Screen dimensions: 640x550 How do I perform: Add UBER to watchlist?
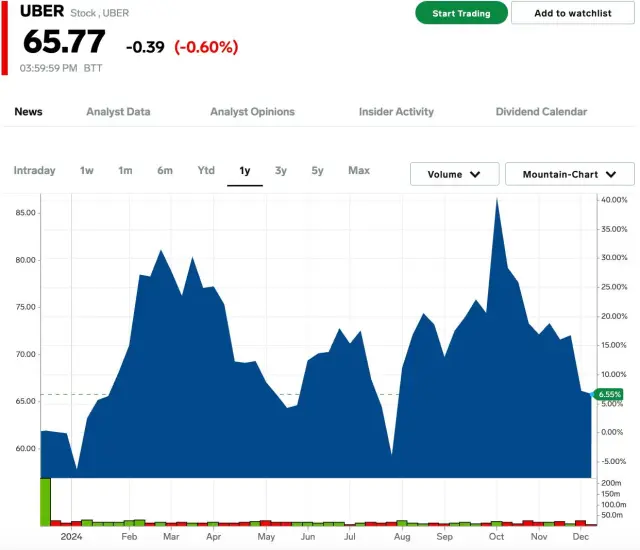573,13
